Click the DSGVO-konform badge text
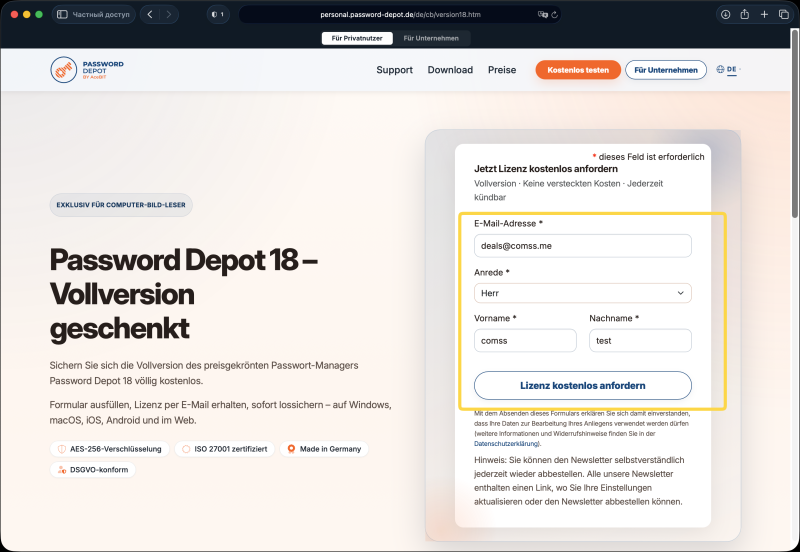800x552 pixels. (x=99, y=470)
